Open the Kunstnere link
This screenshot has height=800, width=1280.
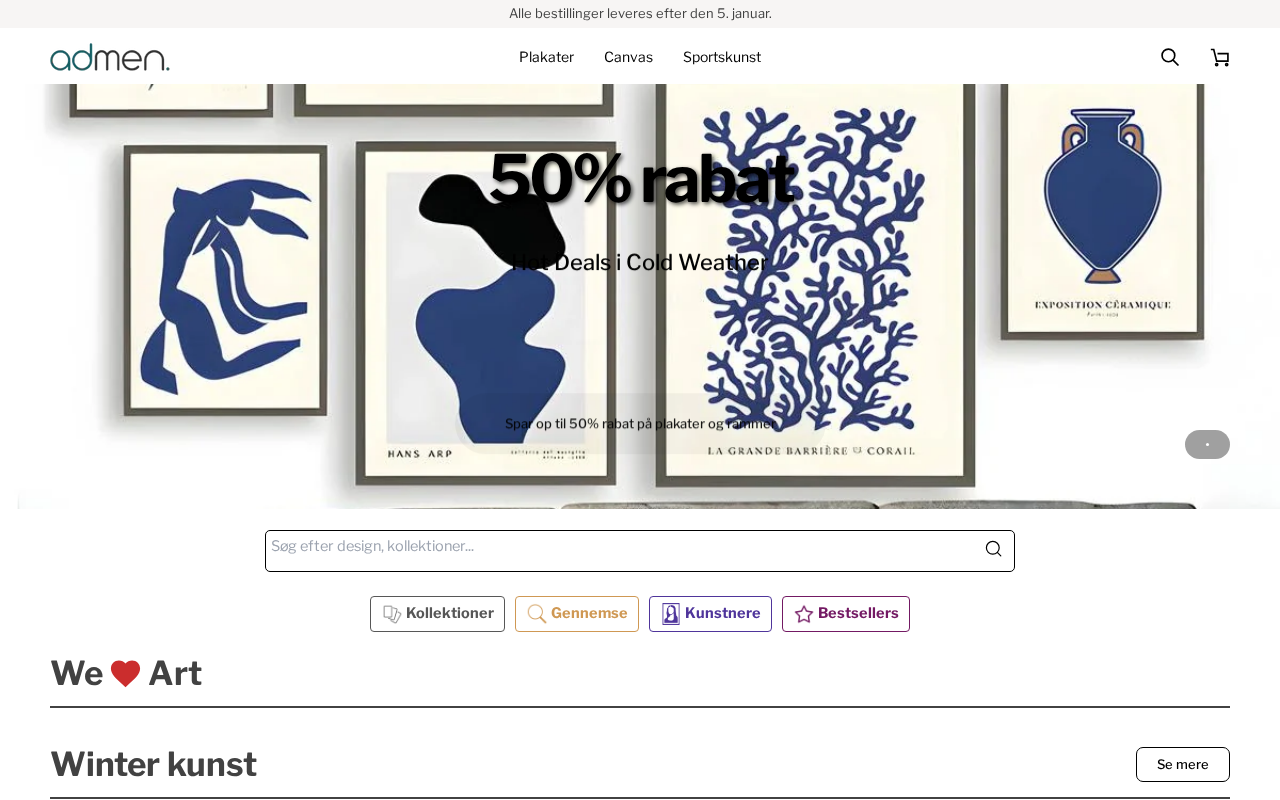710,614
